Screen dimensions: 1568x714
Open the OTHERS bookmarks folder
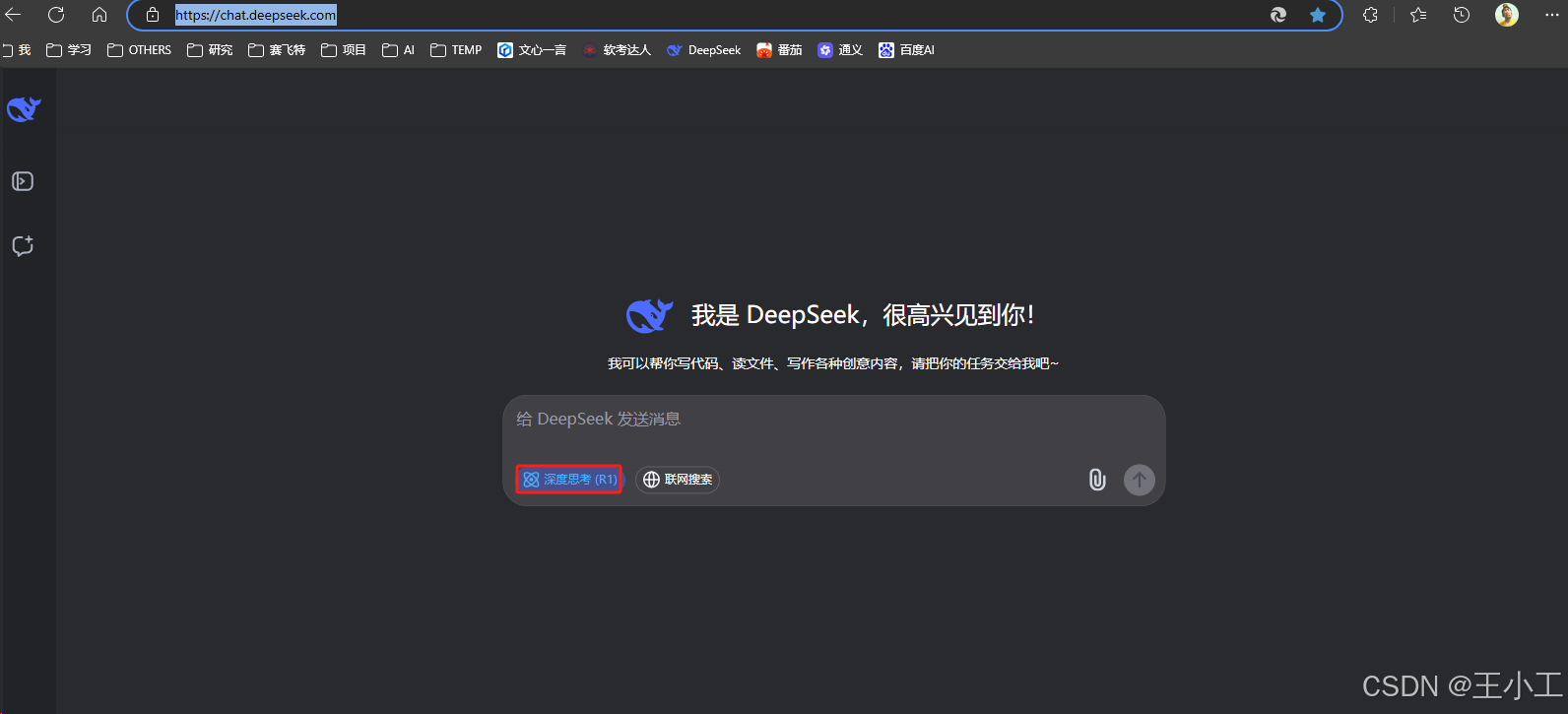(x=139, y=50)
